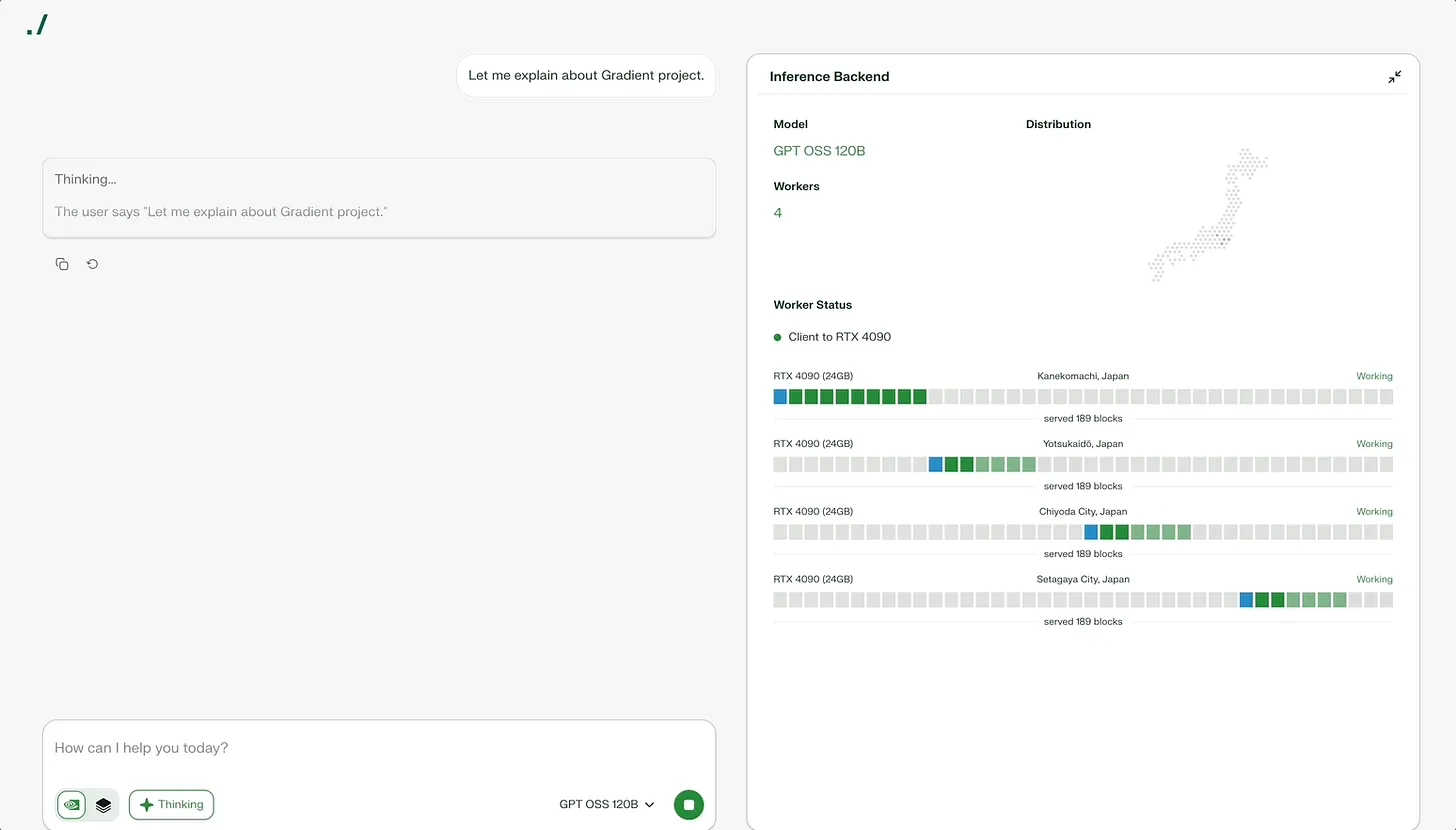1456x830 pixels.
Task: Stop generation with the green stop button
Action: (x=688, y=804)
